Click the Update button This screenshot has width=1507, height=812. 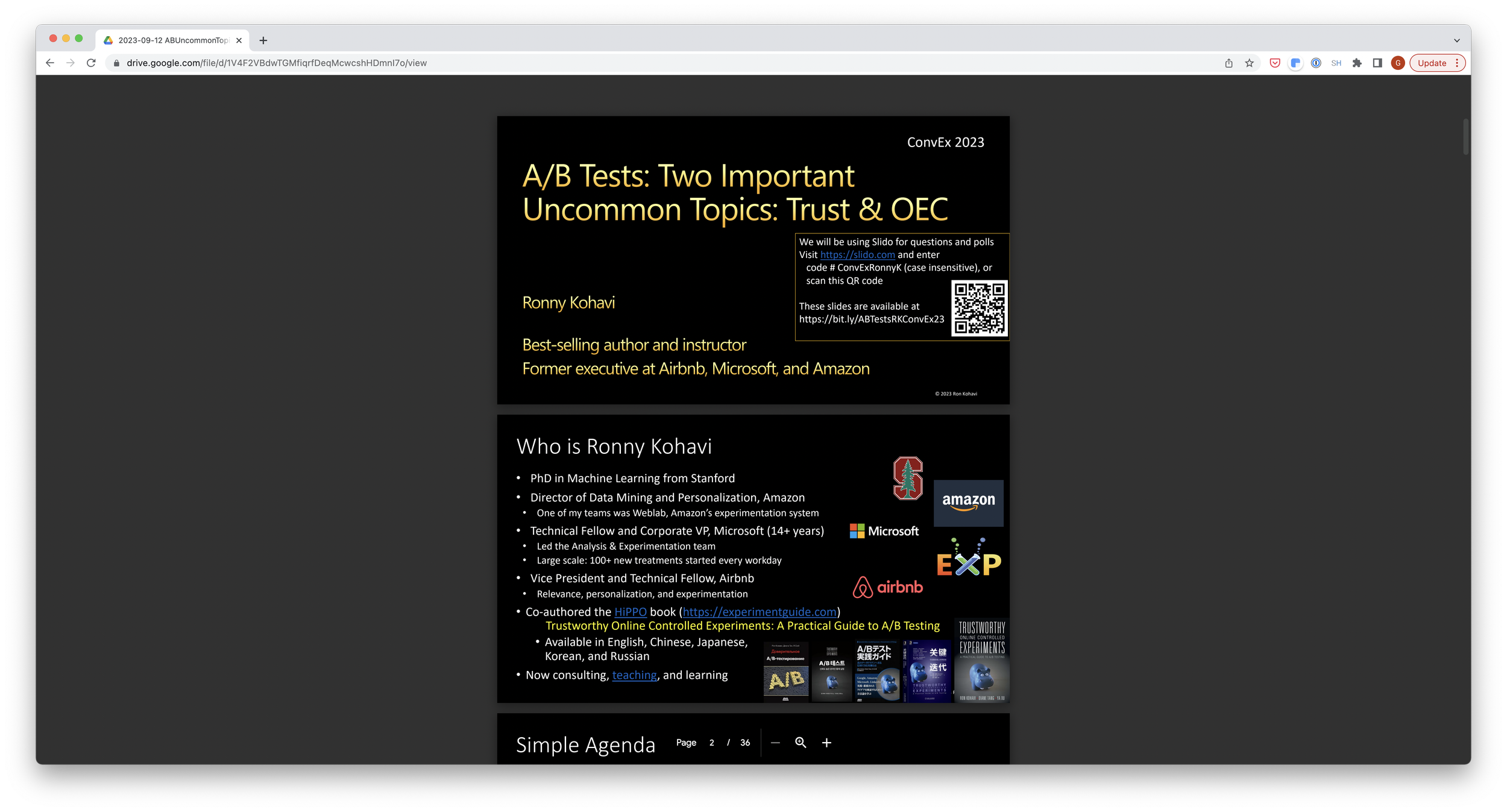pos(1431,63)
